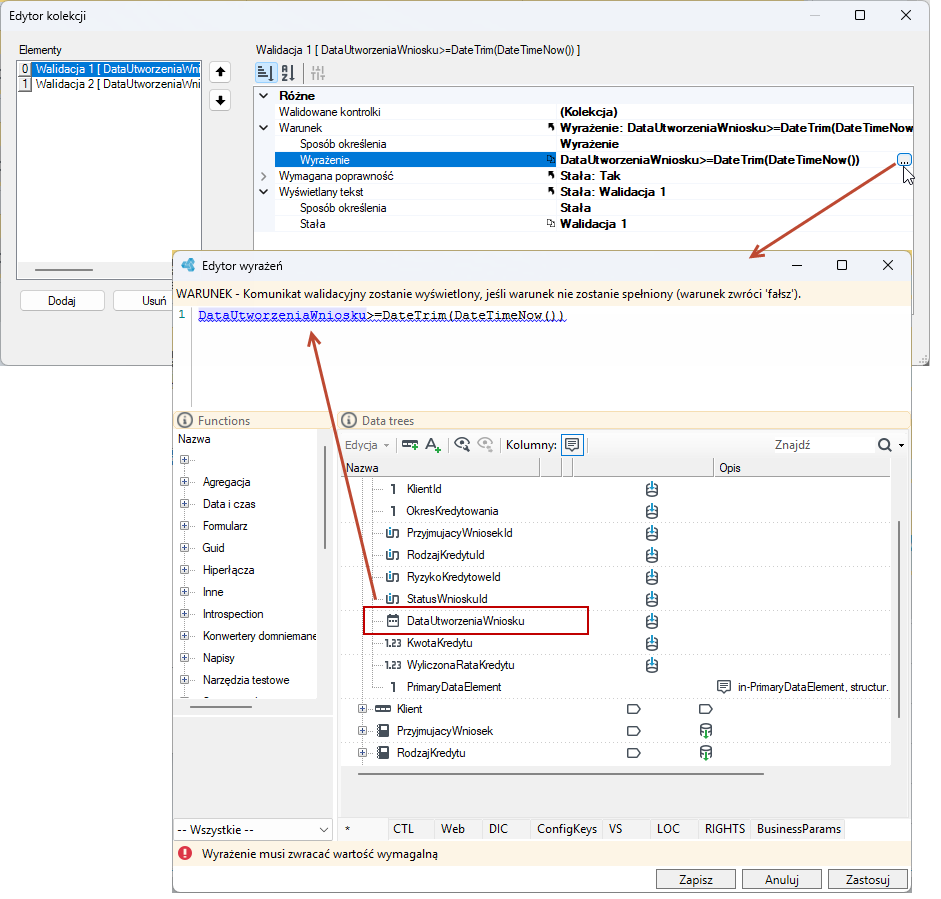Move the selected validation down
Screen dimensions: 941x899
click(x=220, y=100)
